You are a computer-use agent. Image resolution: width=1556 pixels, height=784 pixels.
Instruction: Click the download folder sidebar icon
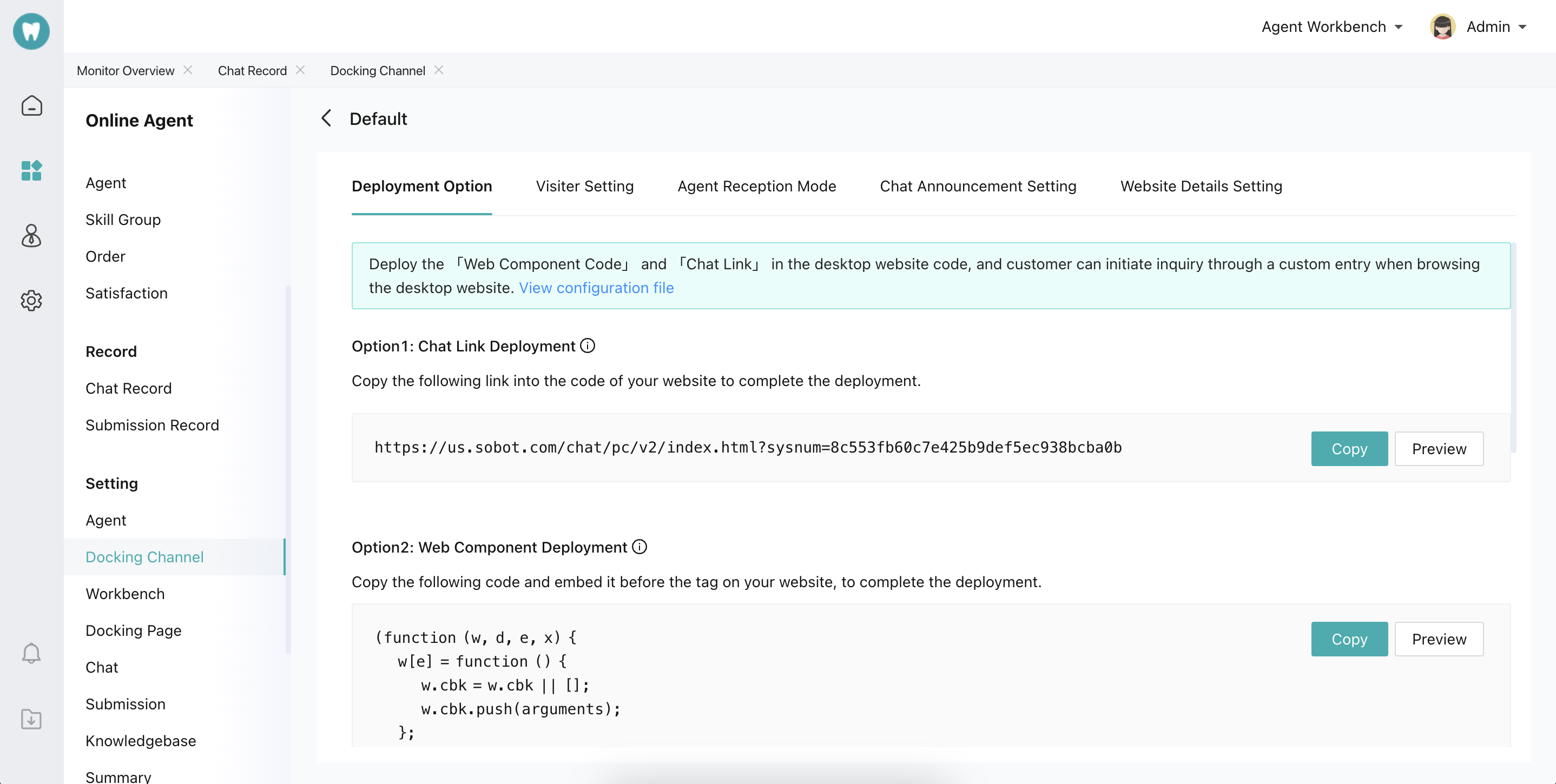point(31,719)
